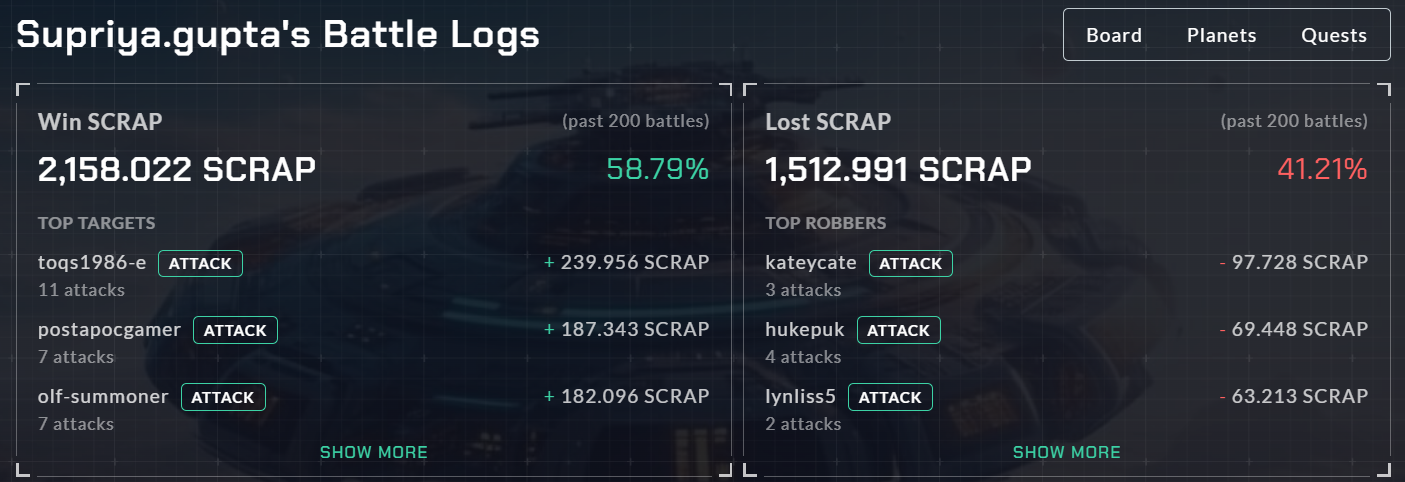Click the Supriya.gupta's Battle Logs heading
The width and height of the screenshot is (1405, 482).
[278, 35]
